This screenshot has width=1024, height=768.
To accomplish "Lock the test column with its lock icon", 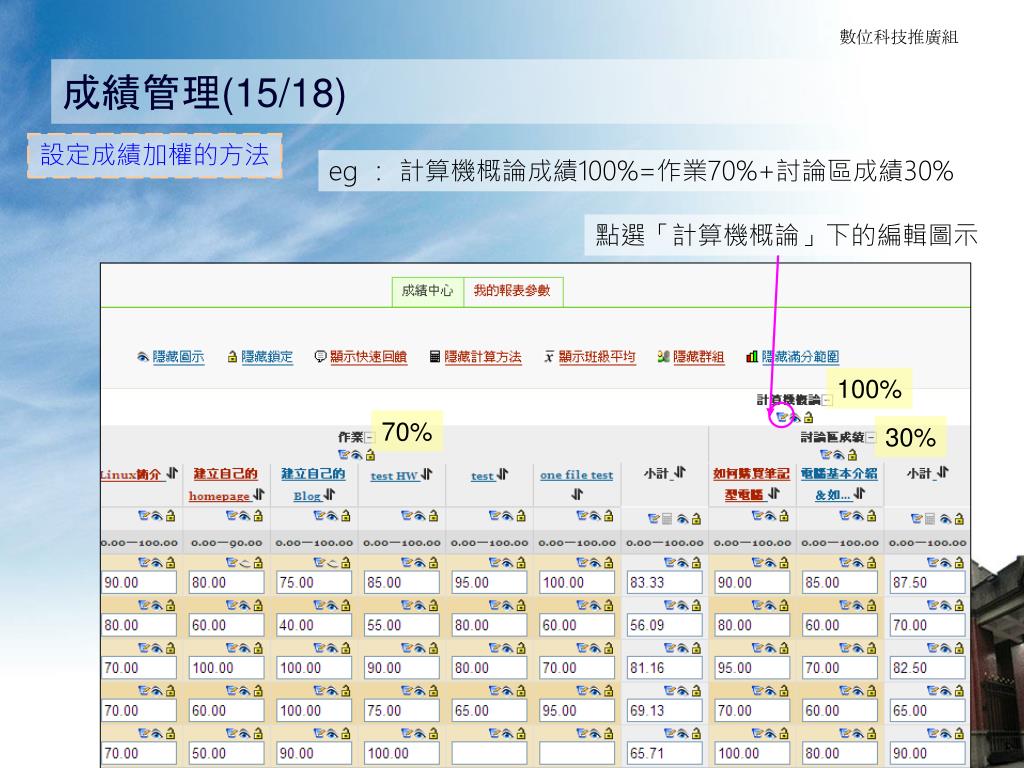I will pos(520,516).
